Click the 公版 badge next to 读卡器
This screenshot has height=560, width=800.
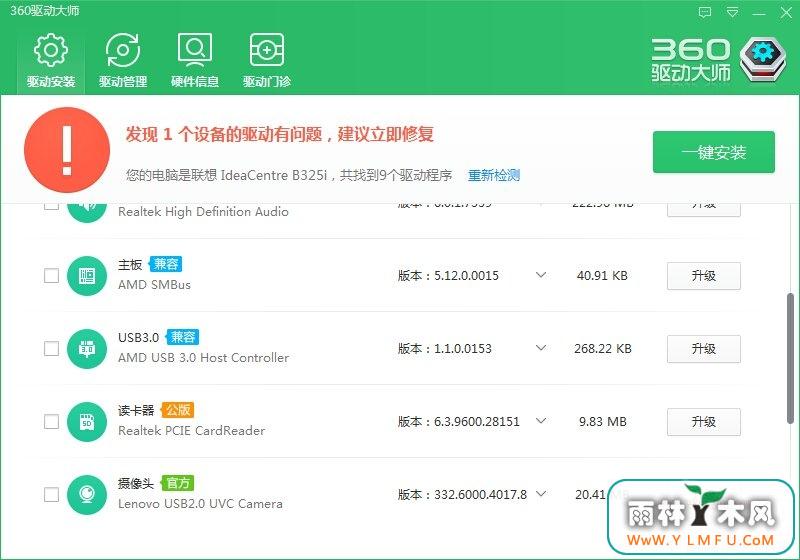[178, 410]
